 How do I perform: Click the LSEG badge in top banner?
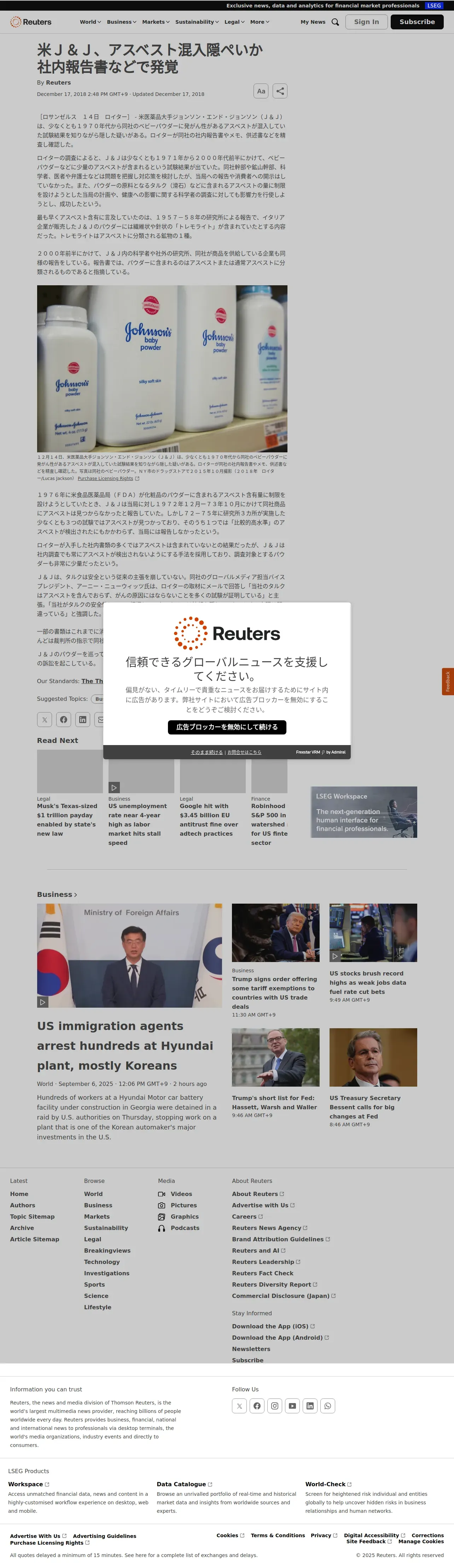coord(434,5)
